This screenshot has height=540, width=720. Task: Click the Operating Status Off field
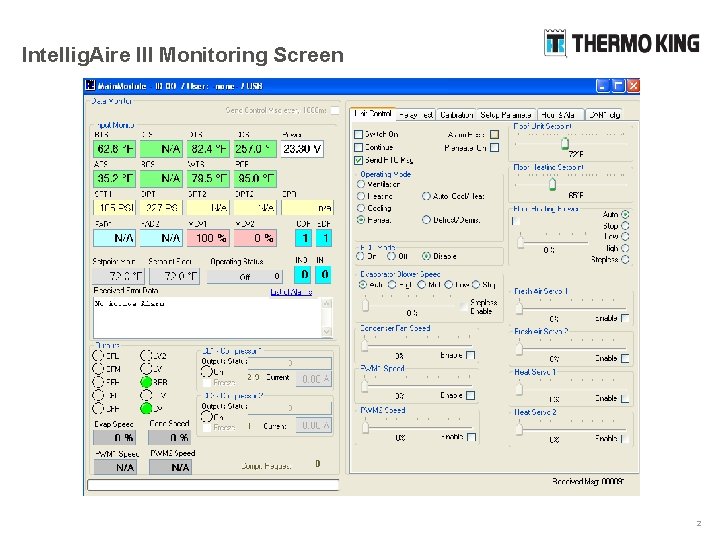[x=244, y=276]
